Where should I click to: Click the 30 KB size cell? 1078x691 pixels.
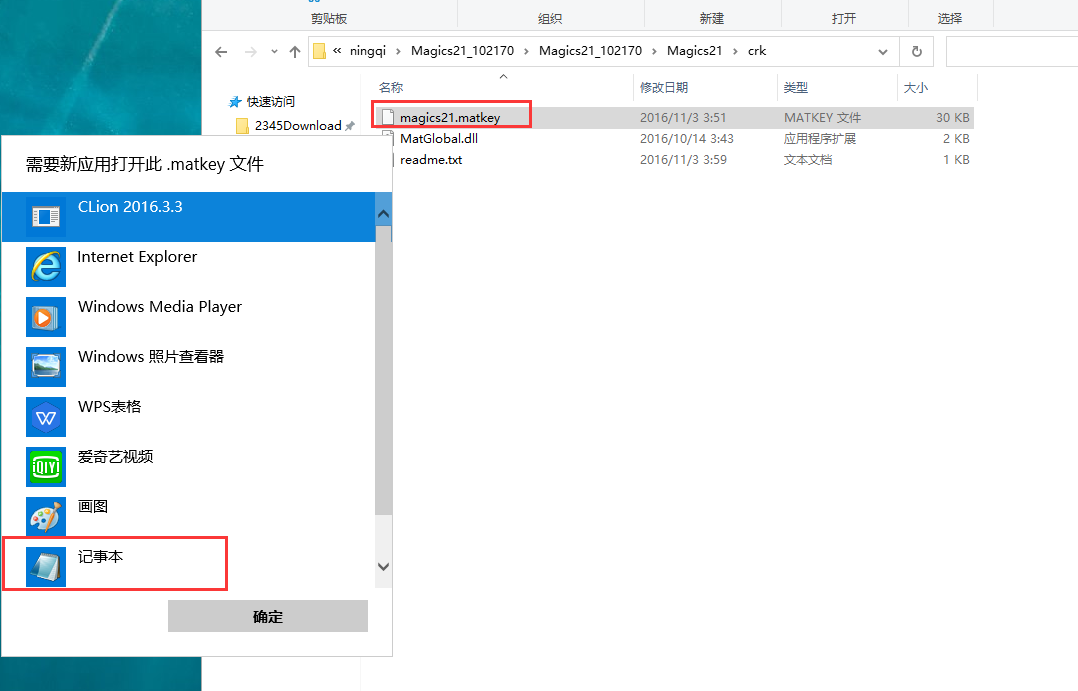952,118
